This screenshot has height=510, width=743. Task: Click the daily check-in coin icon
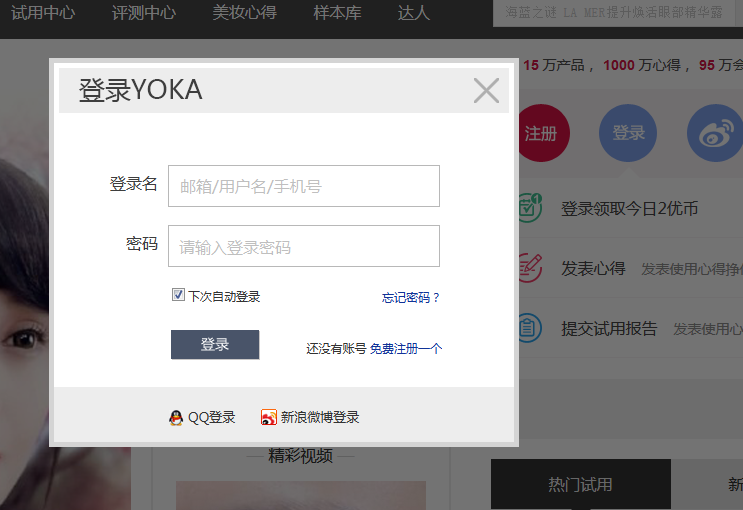coord(529,208)
